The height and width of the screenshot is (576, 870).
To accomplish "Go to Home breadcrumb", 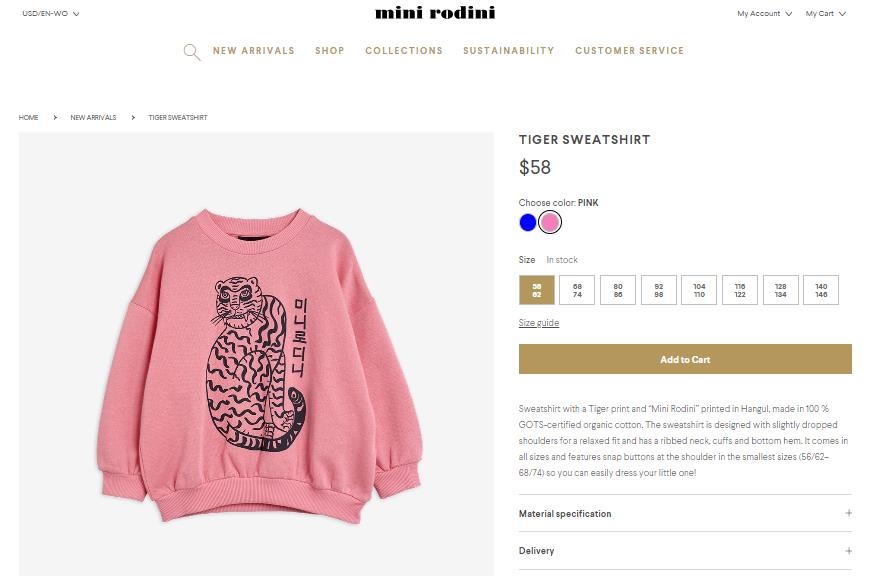I will [x=28, y=118].
